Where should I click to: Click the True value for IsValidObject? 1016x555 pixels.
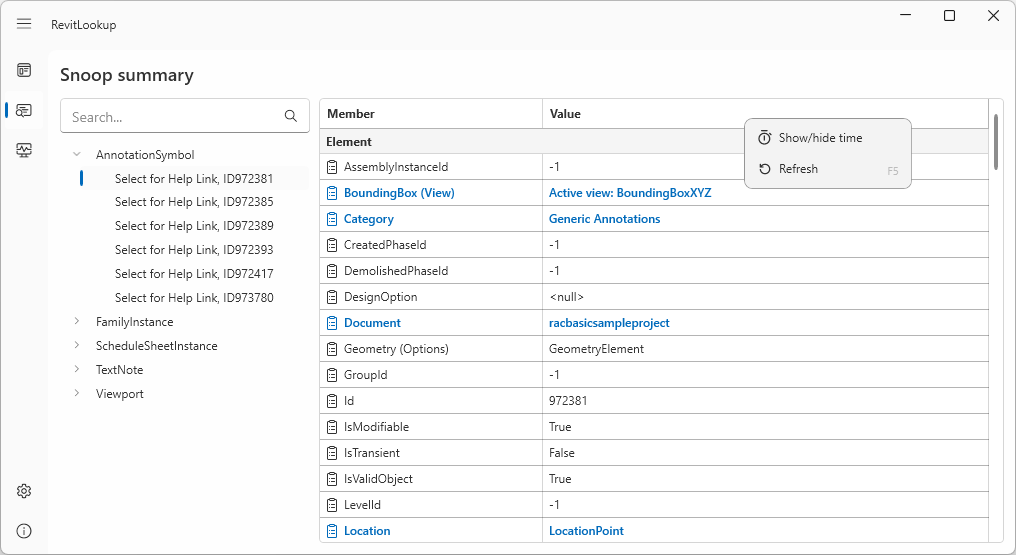[560, 479]
